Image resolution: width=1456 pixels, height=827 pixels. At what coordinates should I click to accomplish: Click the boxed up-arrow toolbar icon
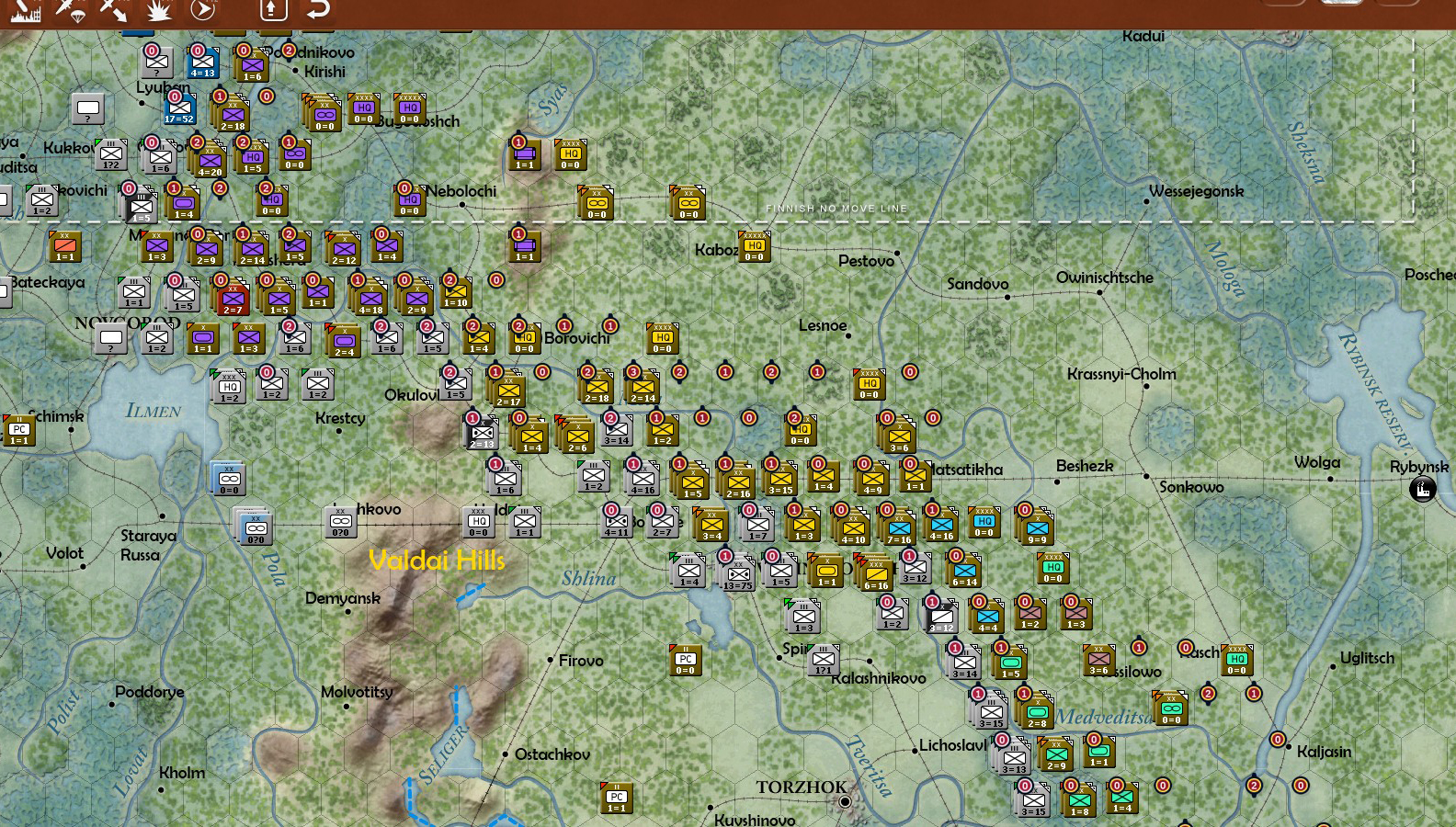coord(273,10)
